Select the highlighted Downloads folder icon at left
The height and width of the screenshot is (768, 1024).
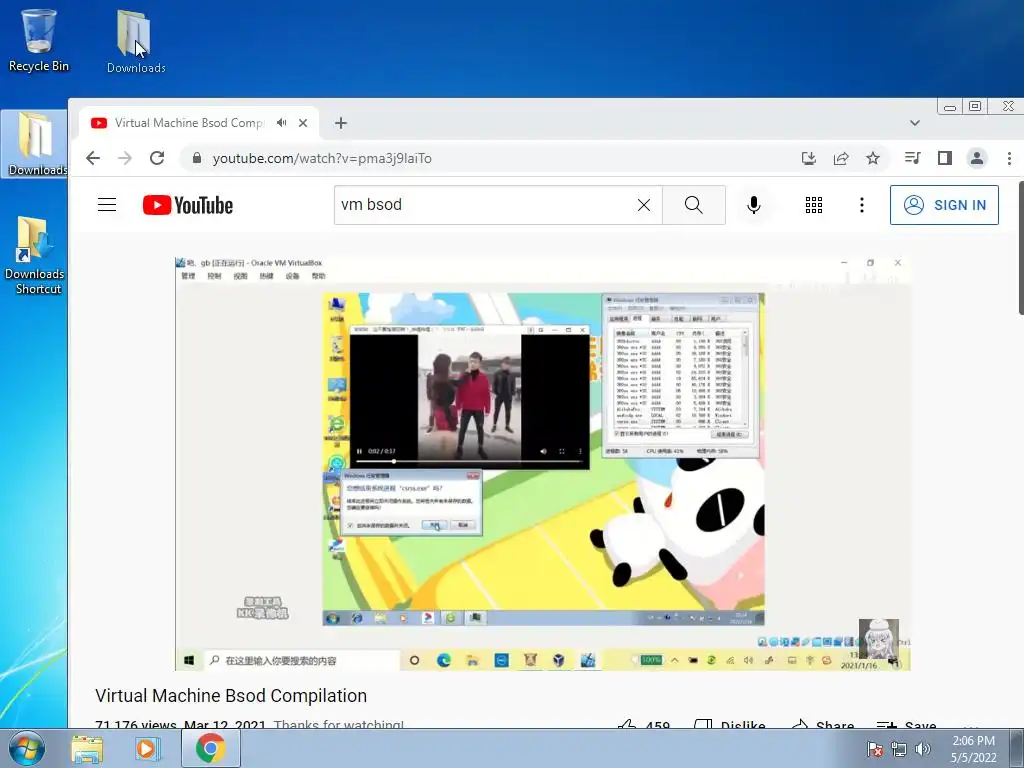pyautogui.click(x=35, y=144)
